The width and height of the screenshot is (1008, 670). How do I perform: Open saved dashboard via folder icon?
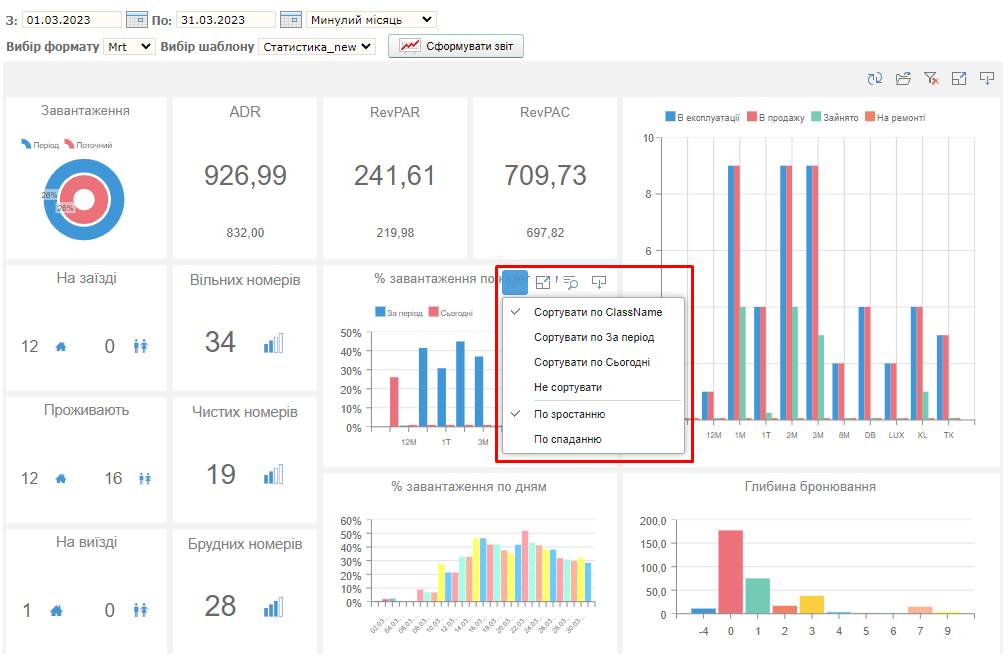tap(903, 79)
